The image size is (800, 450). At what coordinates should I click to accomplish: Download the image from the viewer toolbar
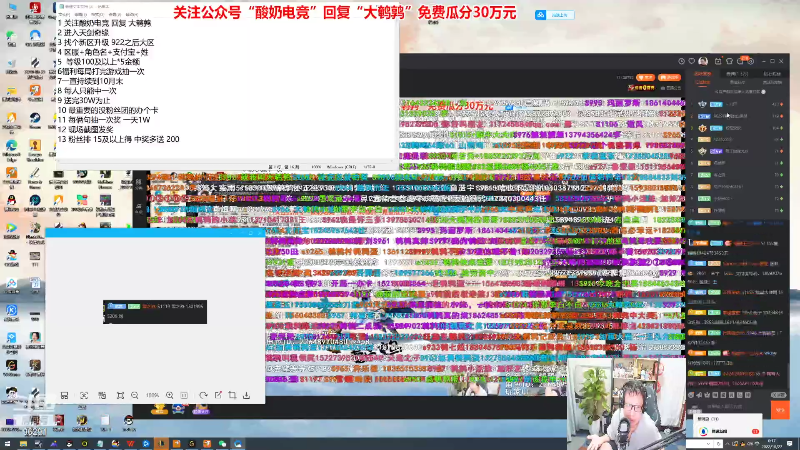tap(246, 395)
